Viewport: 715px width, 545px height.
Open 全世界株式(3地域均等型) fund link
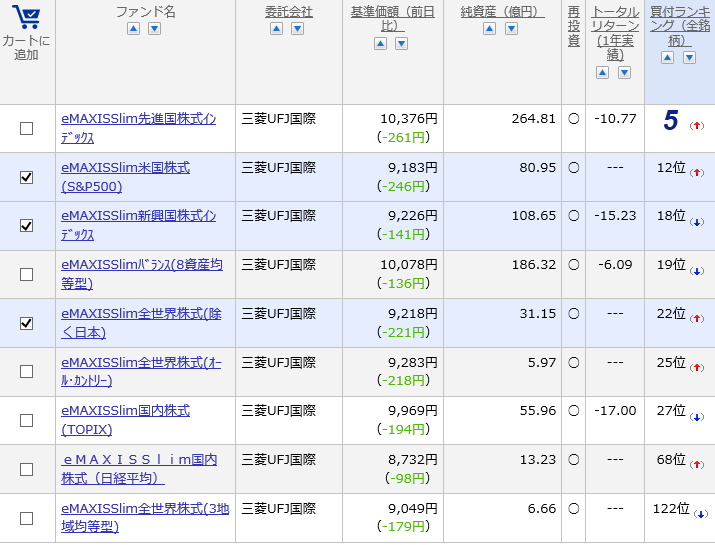coord(145,518)
